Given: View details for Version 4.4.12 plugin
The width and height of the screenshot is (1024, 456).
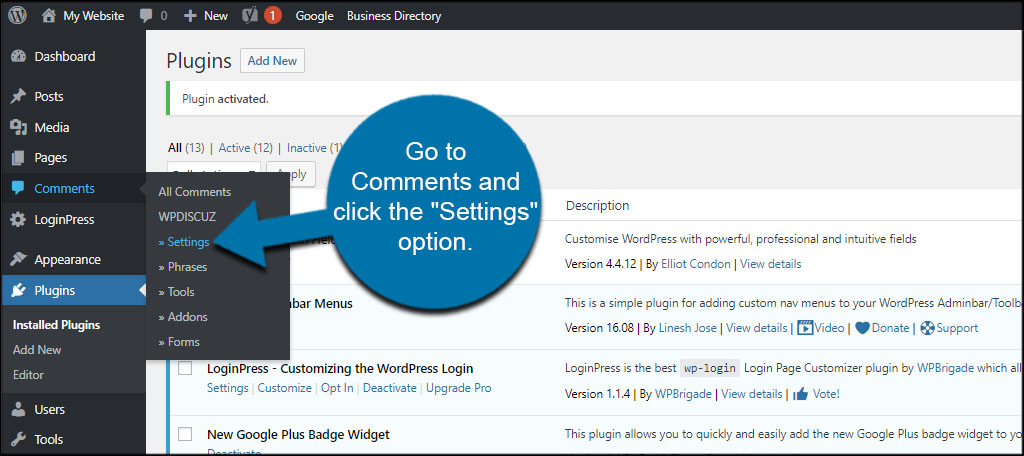Looking at the screenshot, I should point(771,264).
